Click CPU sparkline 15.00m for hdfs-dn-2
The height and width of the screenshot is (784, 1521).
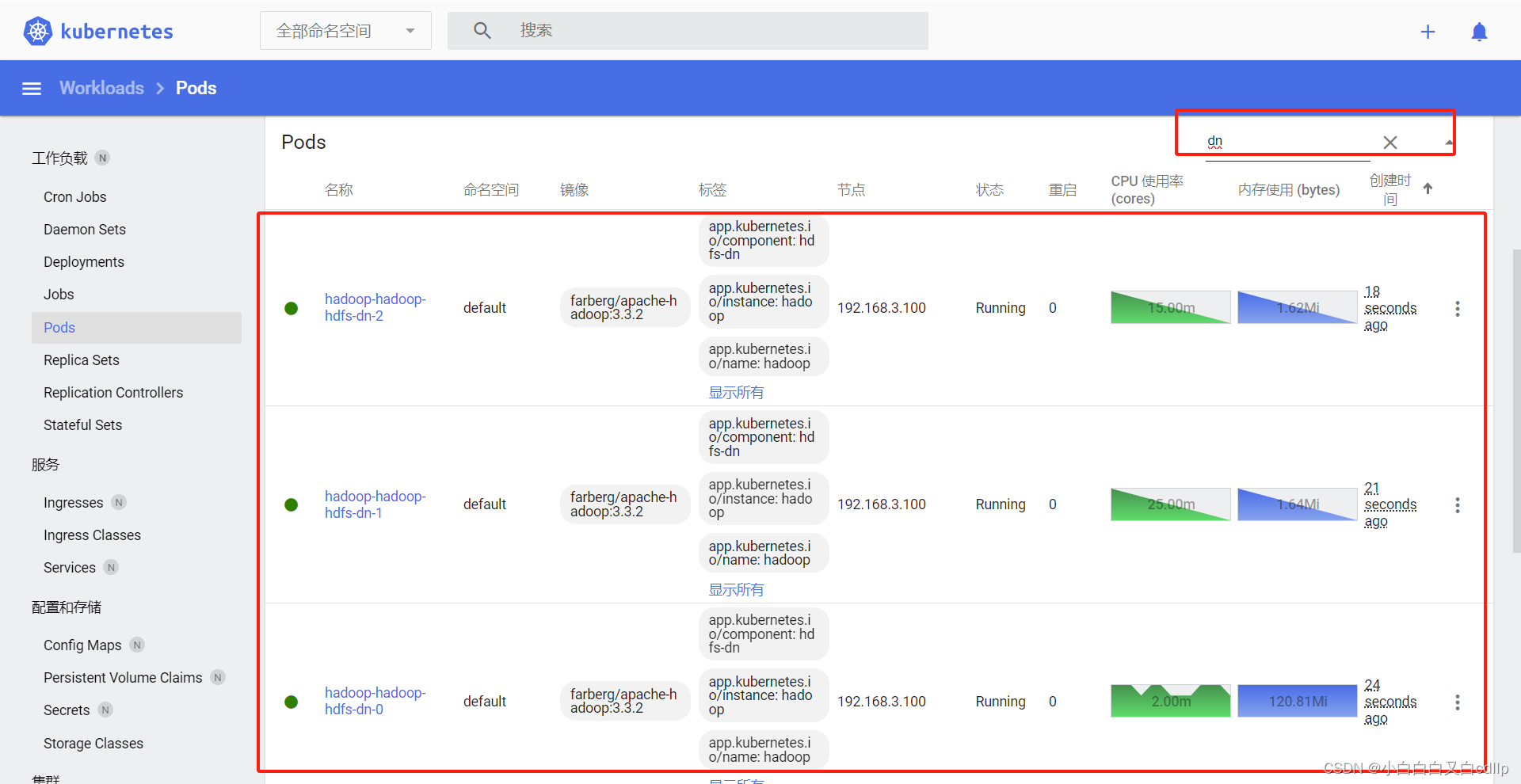(x=1171, y=307)
